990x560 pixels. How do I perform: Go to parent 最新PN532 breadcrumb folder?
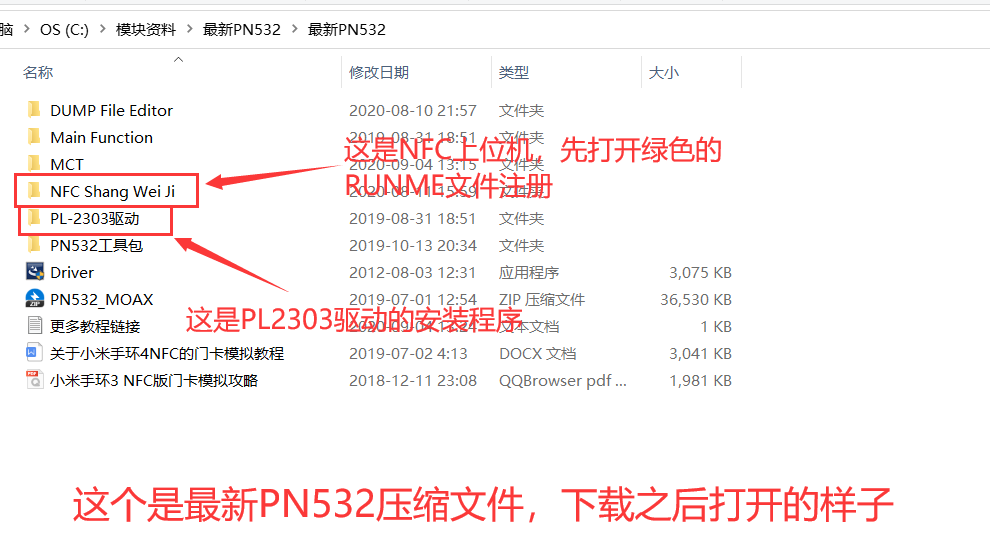(x=242, y=30)
